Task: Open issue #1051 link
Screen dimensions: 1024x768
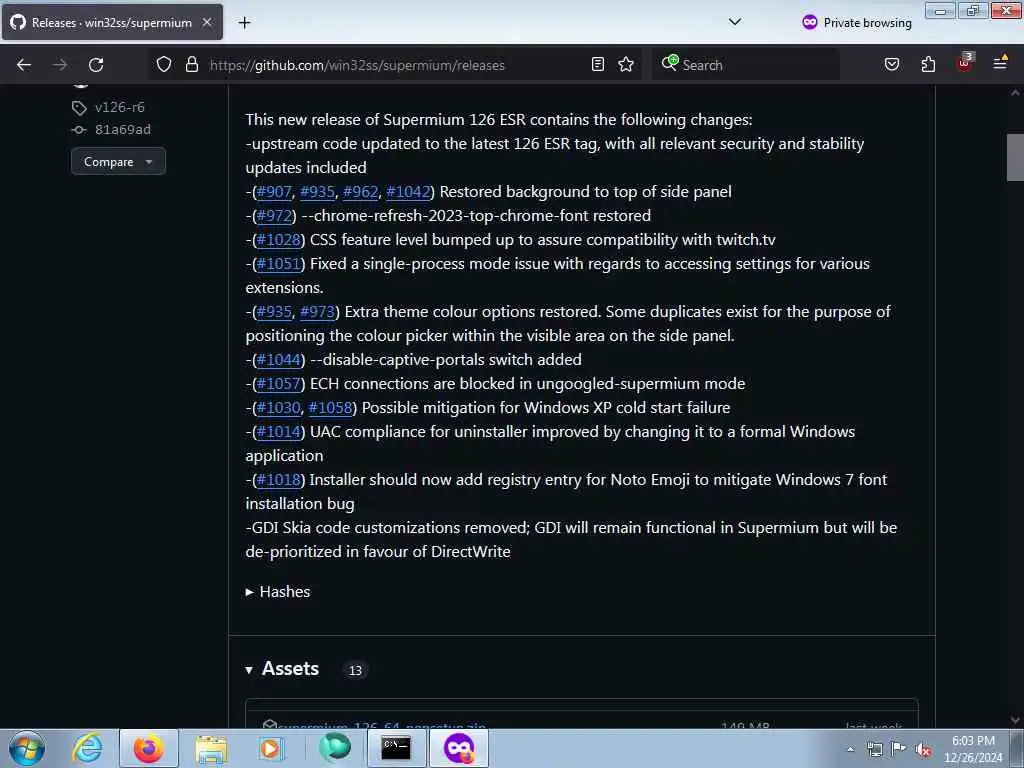Action: (278, 264)
